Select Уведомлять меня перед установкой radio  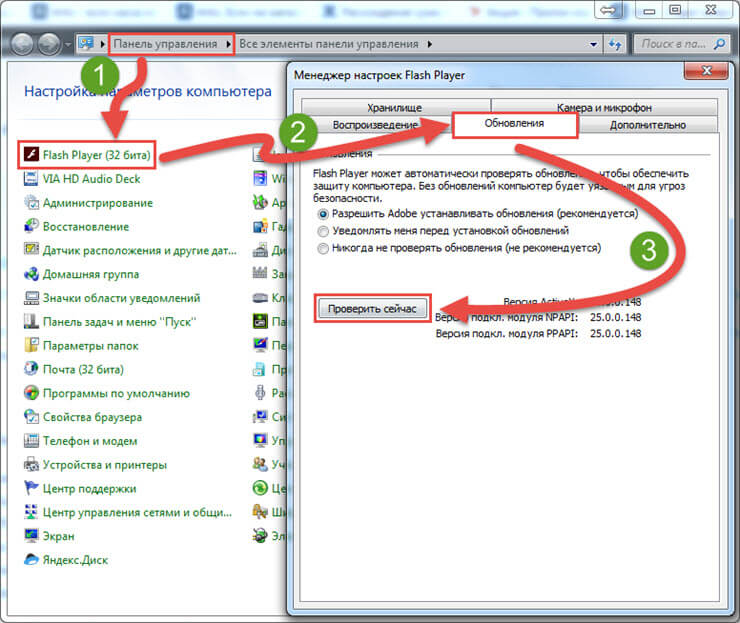[x=323, y=231]
